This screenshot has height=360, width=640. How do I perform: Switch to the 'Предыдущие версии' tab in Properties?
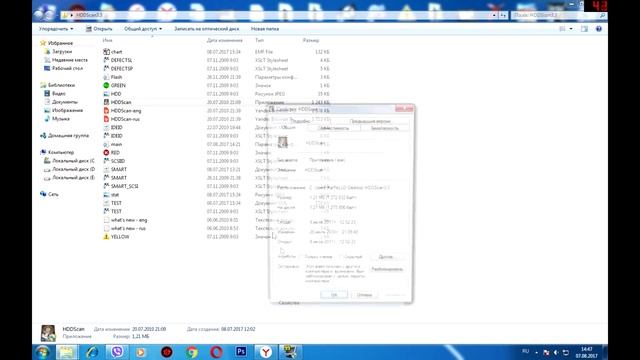coord(370,121)
